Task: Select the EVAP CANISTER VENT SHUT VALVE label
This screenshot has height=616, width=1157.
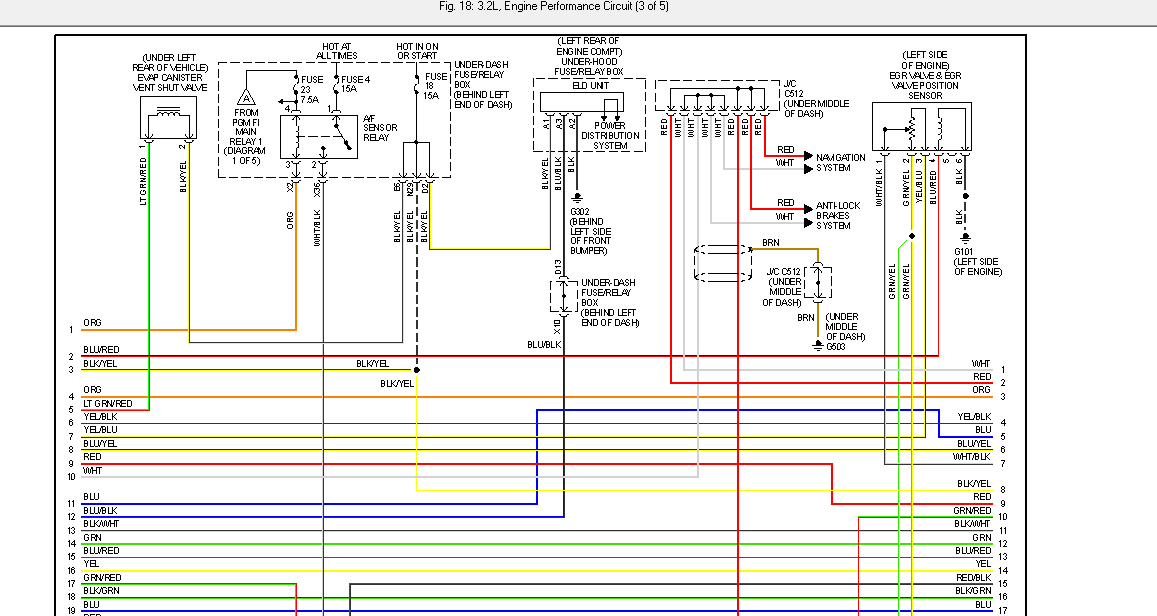Action: pos(170,72)
